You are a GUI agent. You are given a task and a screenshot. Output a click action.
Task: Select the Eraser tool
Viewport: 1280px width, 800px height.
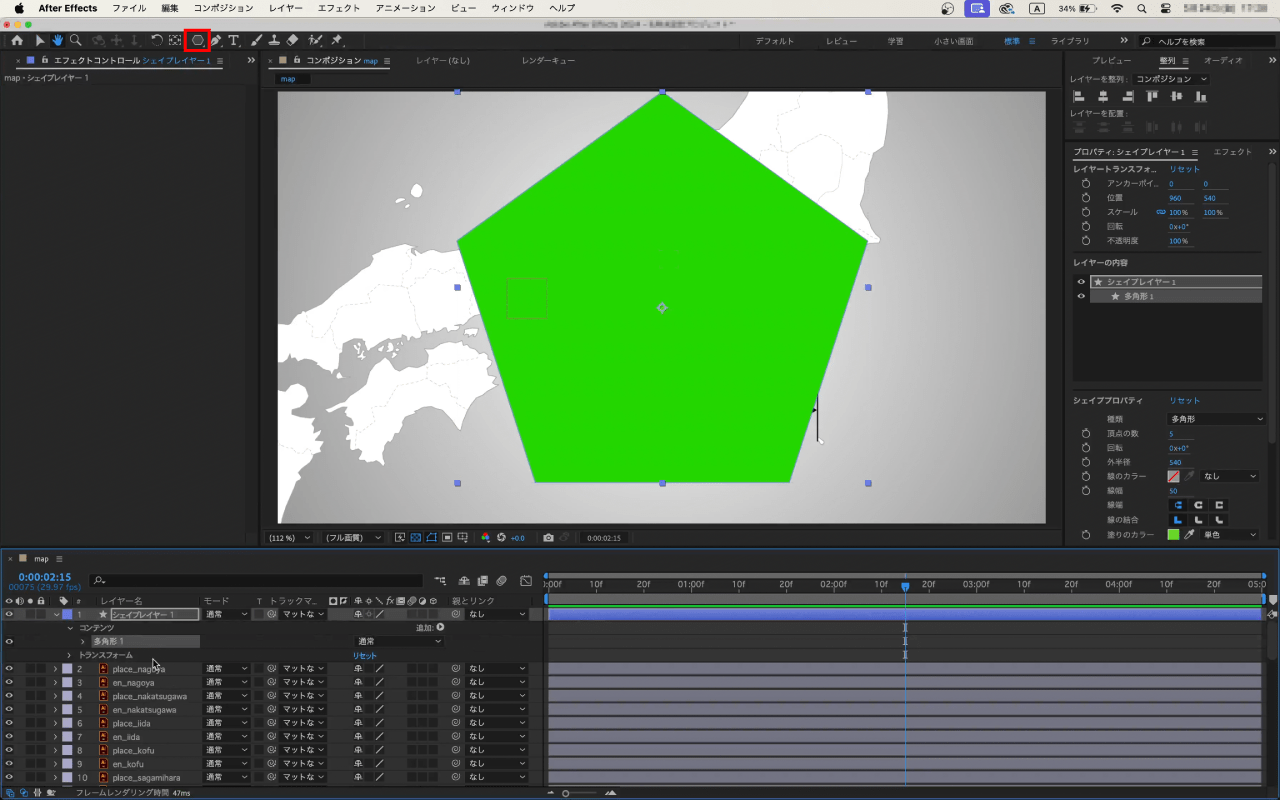(x=292, y=41)
